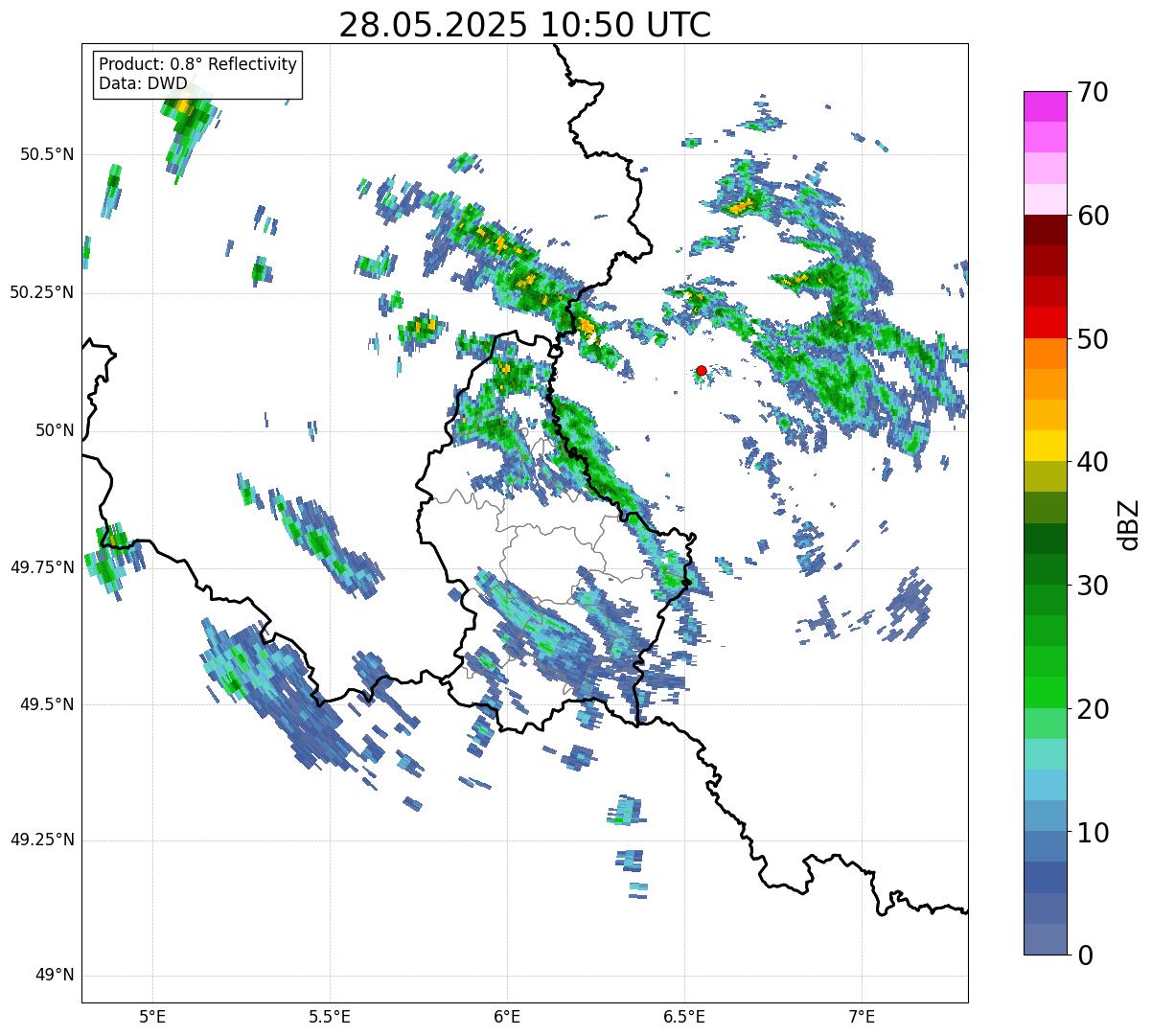Click the 10 tick on the colorbar
Image resolution: width=1152 pixels, height=1036 pixels.
click(1093, 833)
